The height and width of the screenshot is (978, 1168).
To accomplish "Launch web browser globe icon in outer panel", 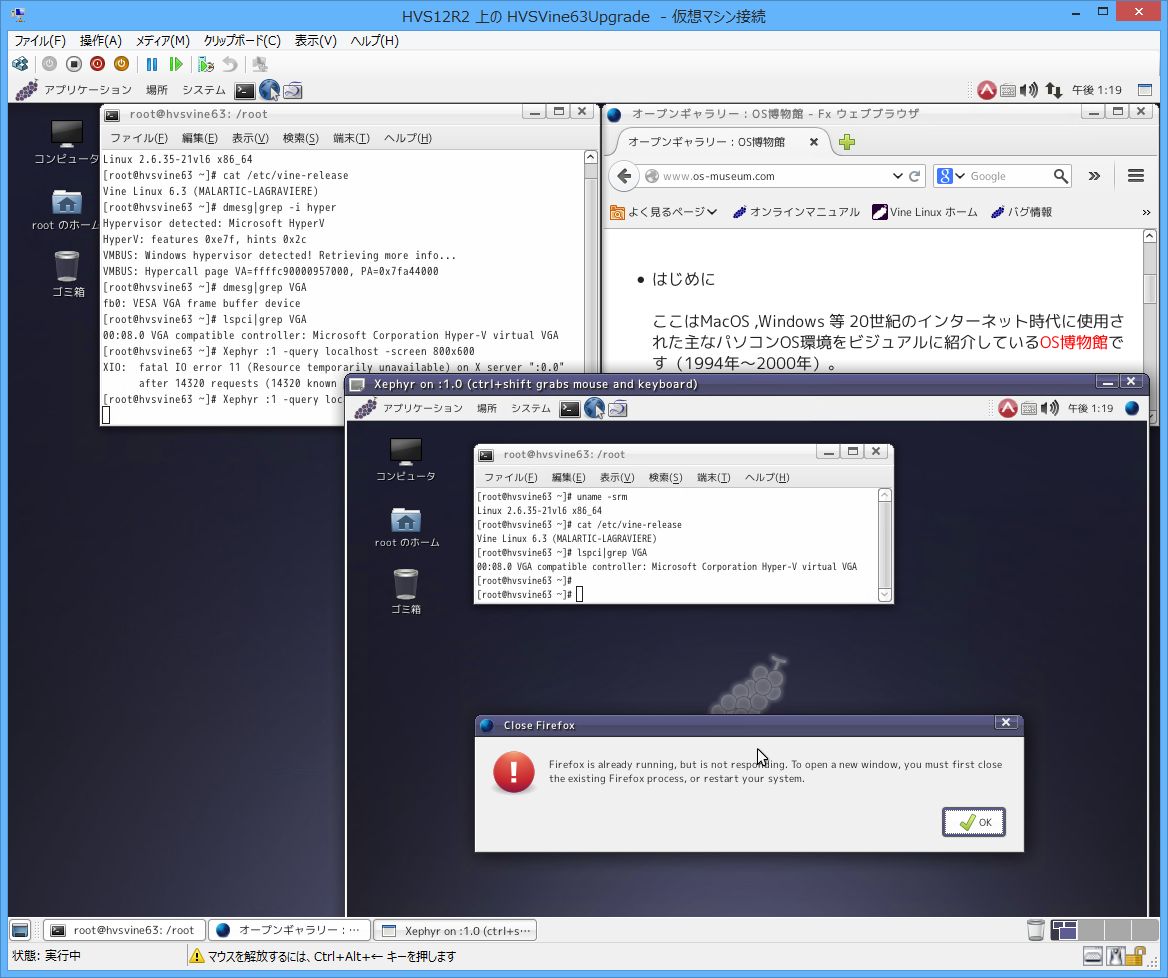I will [x=269, y=91].
